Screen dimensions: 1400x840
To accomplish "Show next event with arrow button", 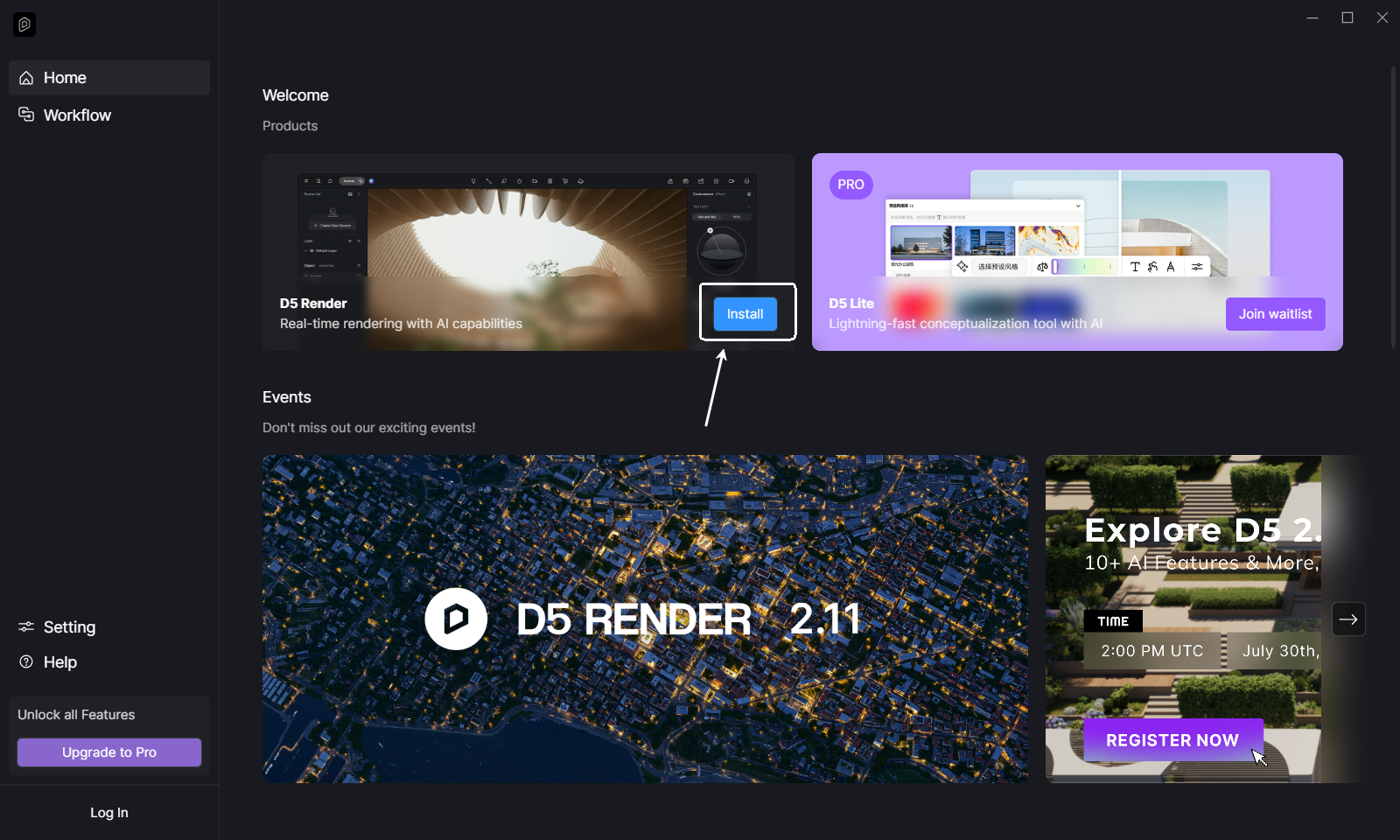I will (x=1348, y=619).
